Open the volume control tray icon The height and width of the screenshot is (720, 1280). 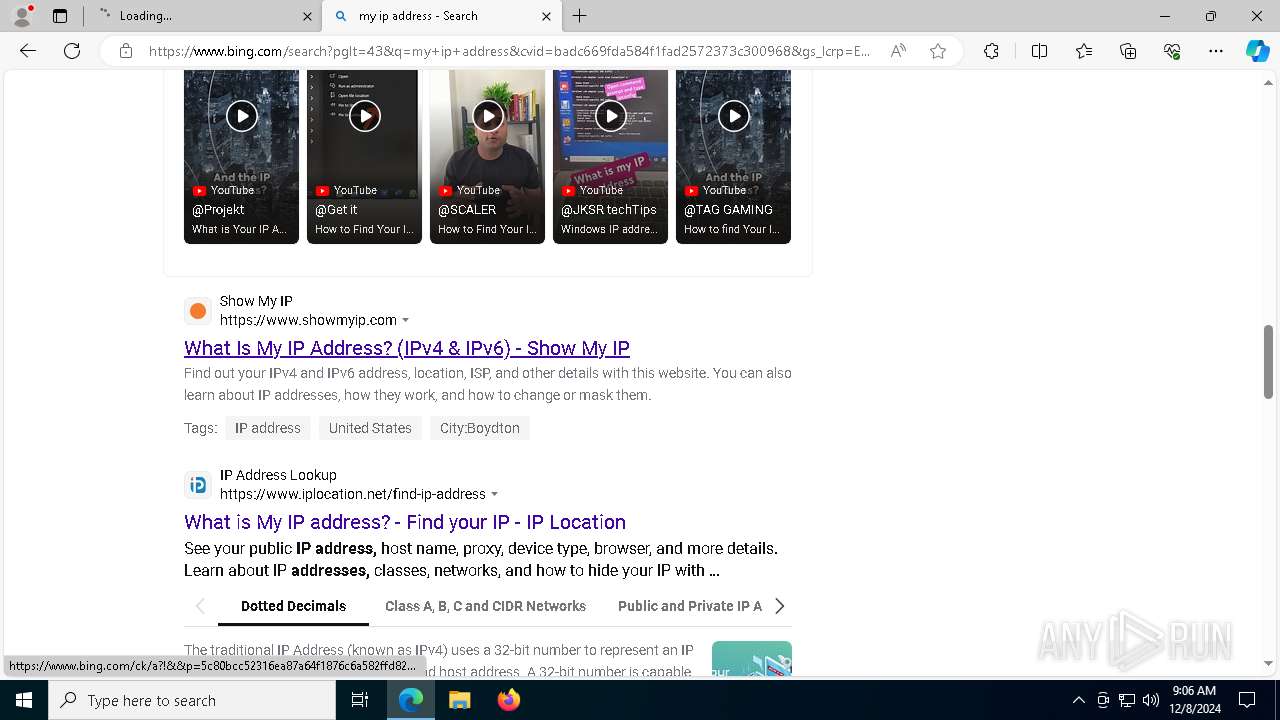[1151, 700]
